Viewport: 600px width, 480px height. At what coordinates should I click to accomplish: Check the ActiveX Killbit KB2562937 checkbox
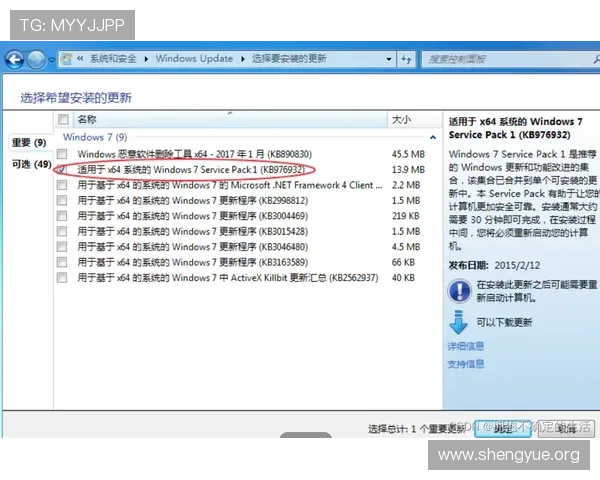click(x=62, y=278)
